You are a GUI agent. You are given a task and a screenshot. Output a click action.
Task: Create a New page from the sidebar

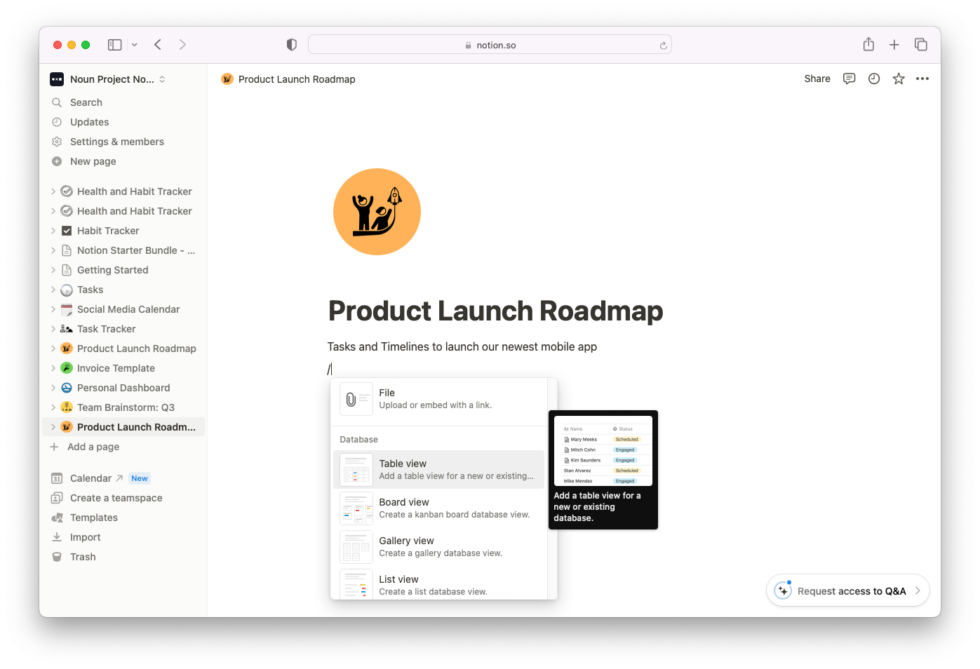(x=90, y=161)
